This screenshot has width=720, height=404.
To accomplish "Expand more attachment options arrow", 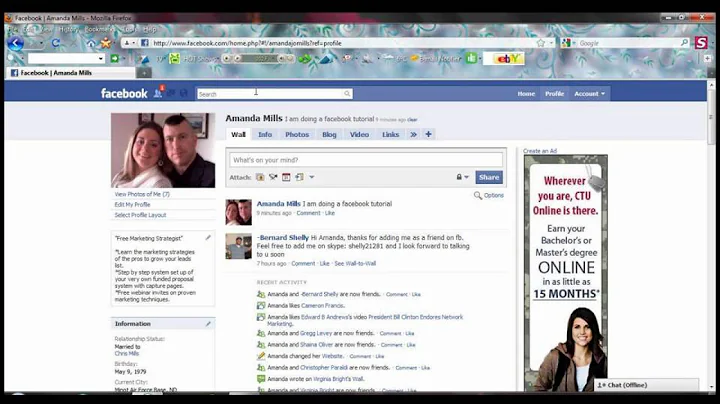I will point(312,177).
